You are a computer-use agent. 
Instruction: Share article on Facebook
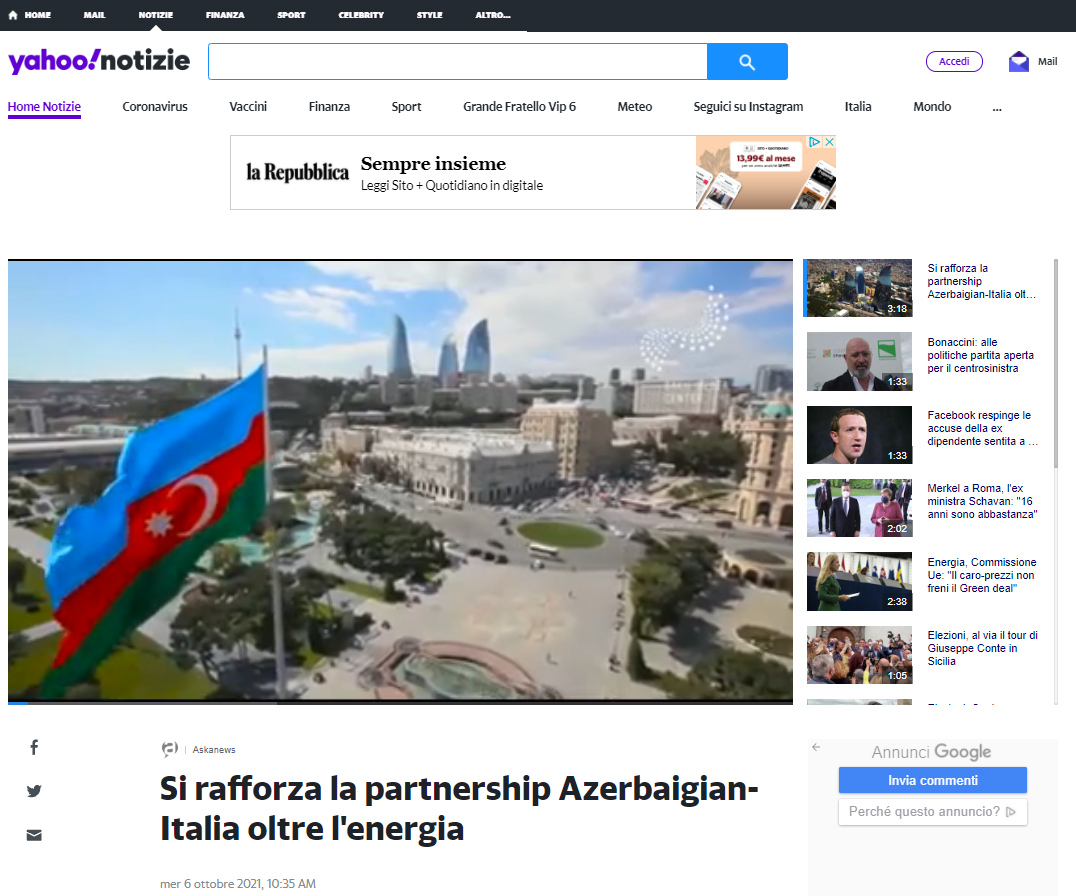tap(34, 747)
